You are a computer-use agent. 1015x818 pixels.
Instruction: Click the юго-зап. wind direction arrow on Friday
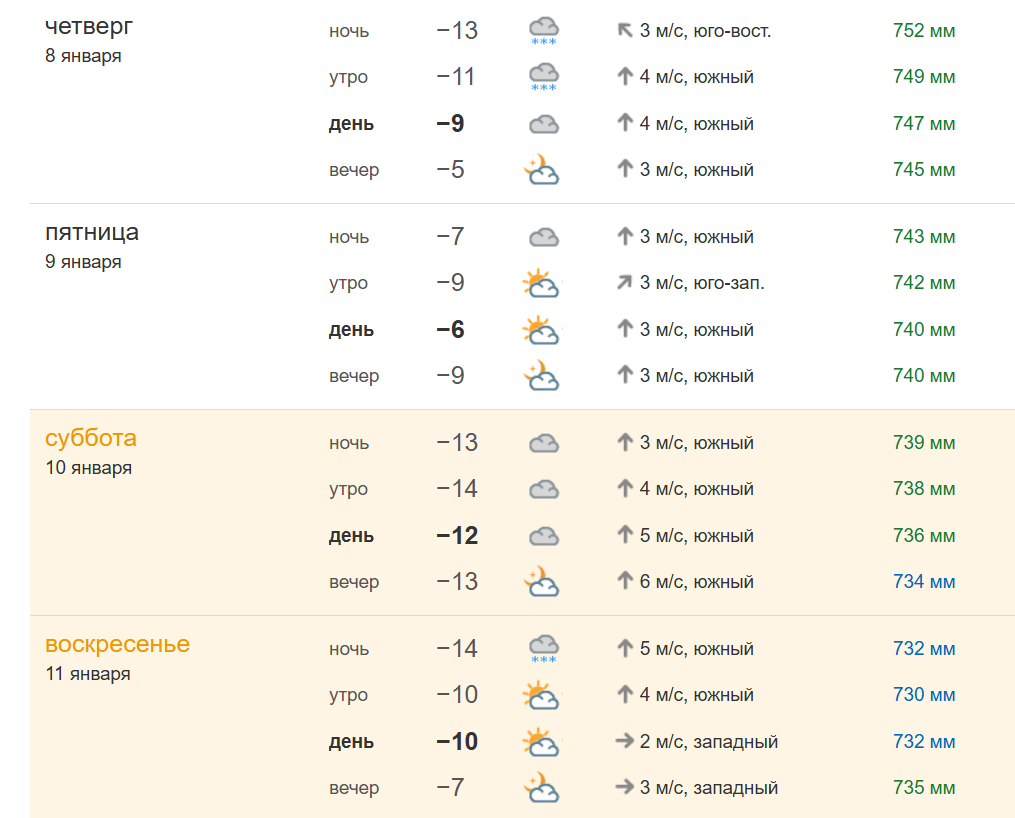click(626, 283)
